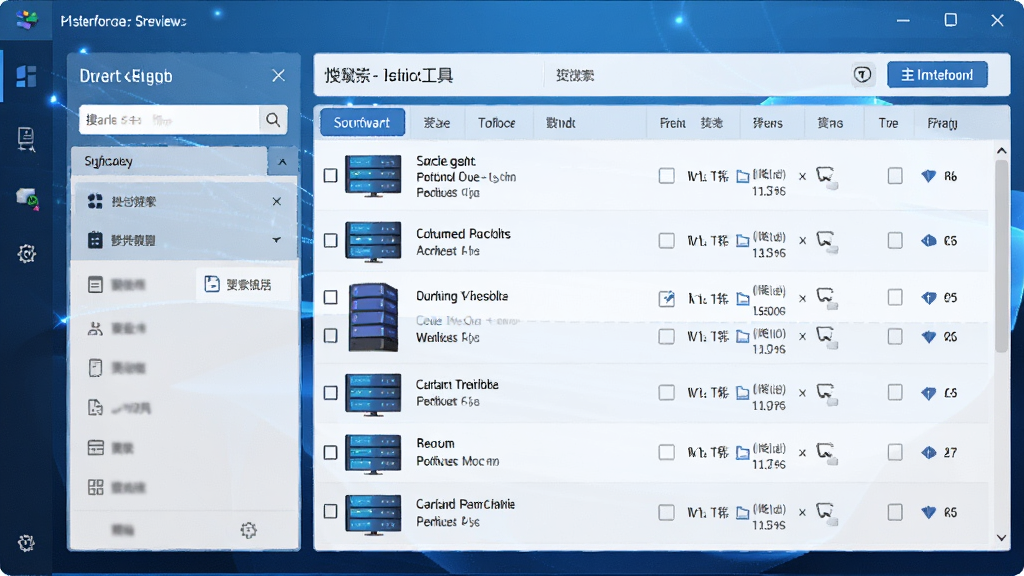Click the Frrag column header
Image resolution: width=1024 pixels, height=576 pixels.
click(942, 123)
